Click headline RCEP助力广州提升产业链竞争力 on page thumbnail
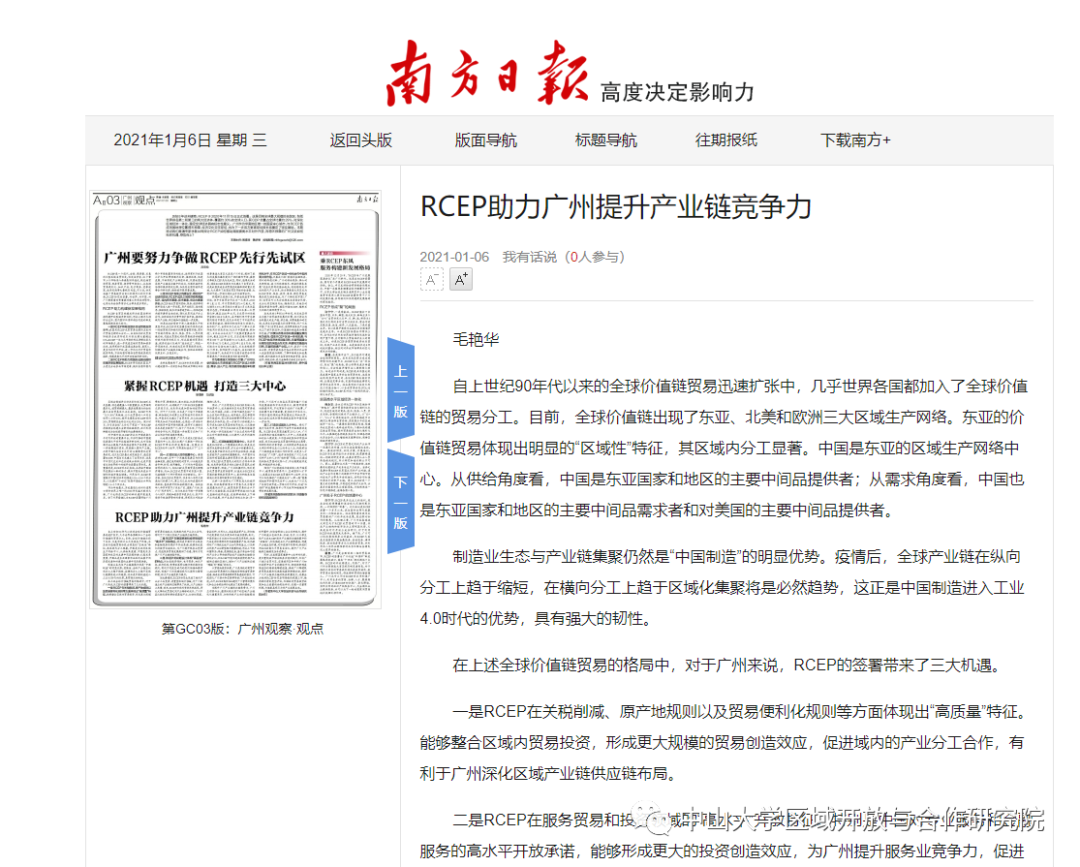The height and width of the screenshot is (867, 1080). click(x=205, y=517)
